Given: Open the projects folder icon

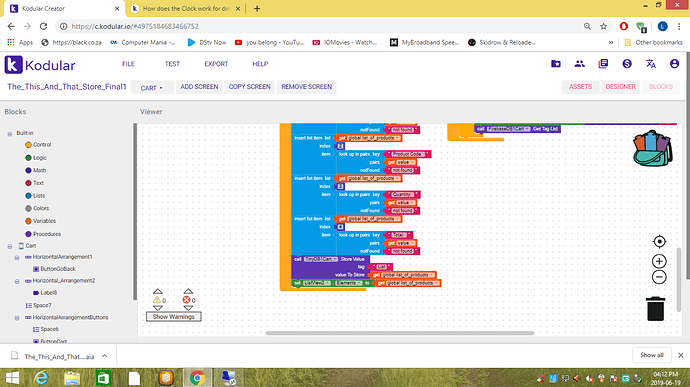Looking at the screenshot, I should tap(556, 64).
